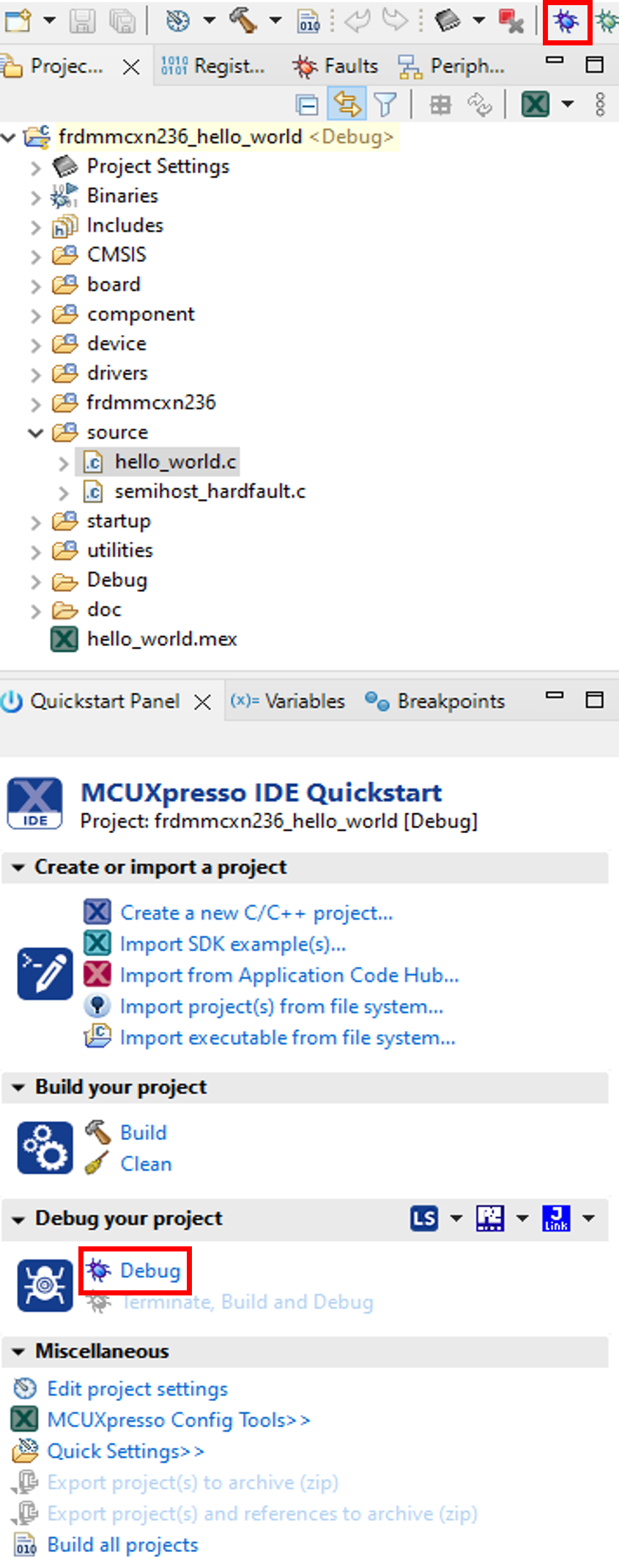
Task: Select the J-Link probe icon
Action: pyautogui.click(x=556, y=1218)
